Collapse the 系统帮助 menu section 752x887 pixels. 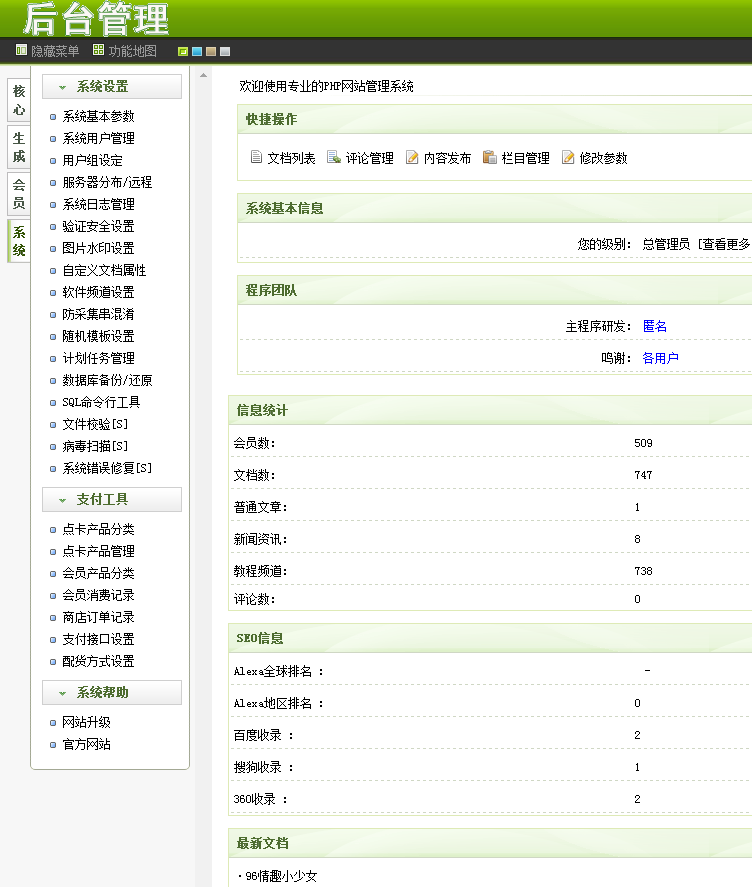(112, 692)
